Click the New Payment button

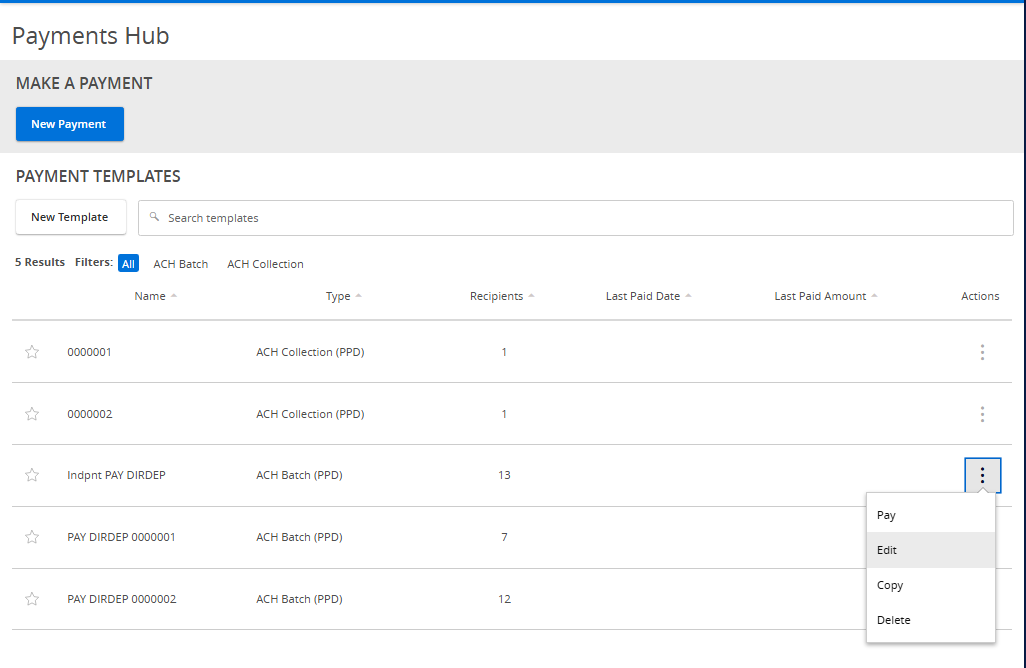[x=69, y=123]
